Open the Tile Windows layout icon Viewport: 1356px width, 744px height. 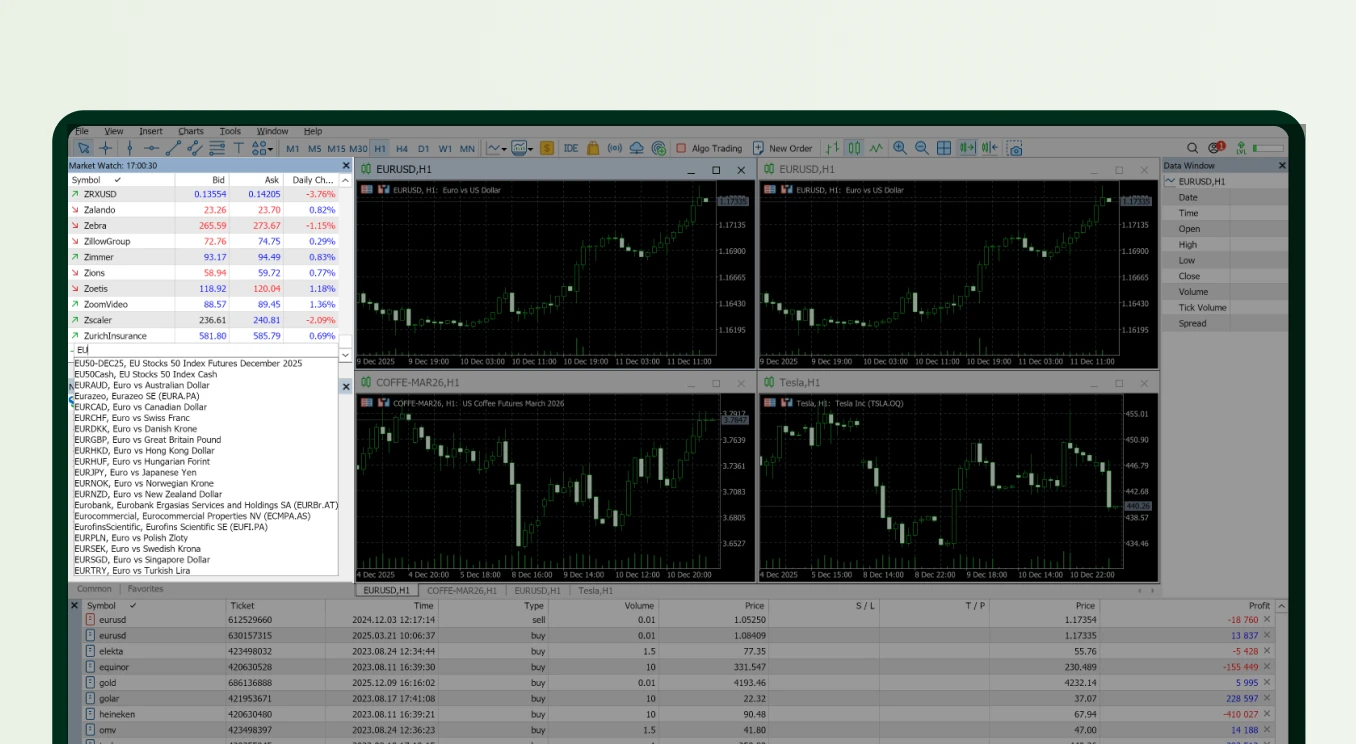pyautogui.click(x=944, y=147)
